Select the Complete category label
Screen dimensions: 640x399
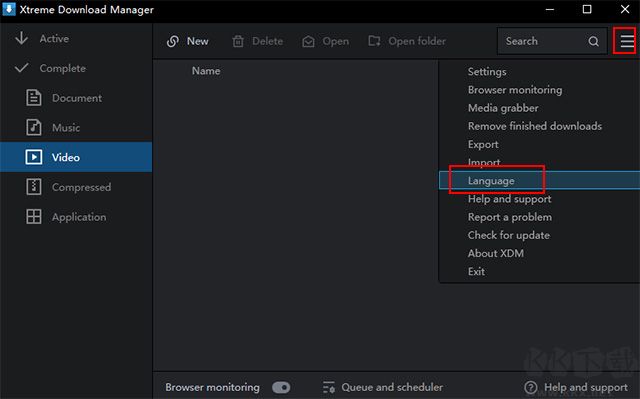tap(62, 68)
